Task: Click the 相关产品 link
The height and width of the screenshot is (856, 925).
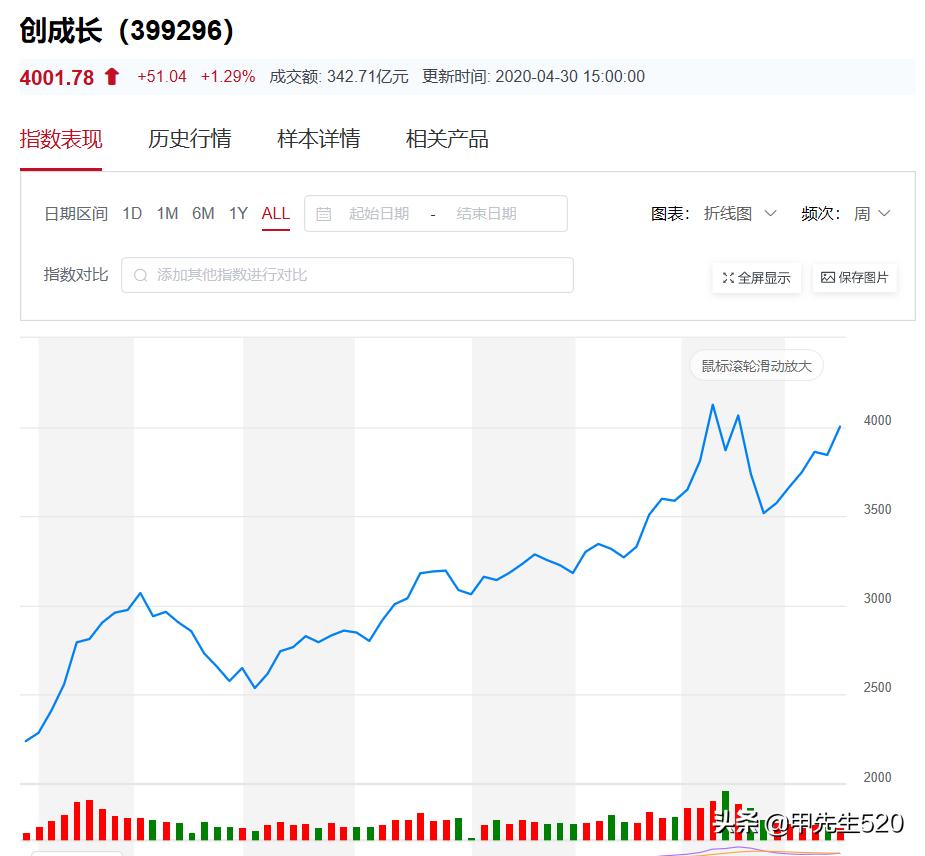Action: coord(446,139)
